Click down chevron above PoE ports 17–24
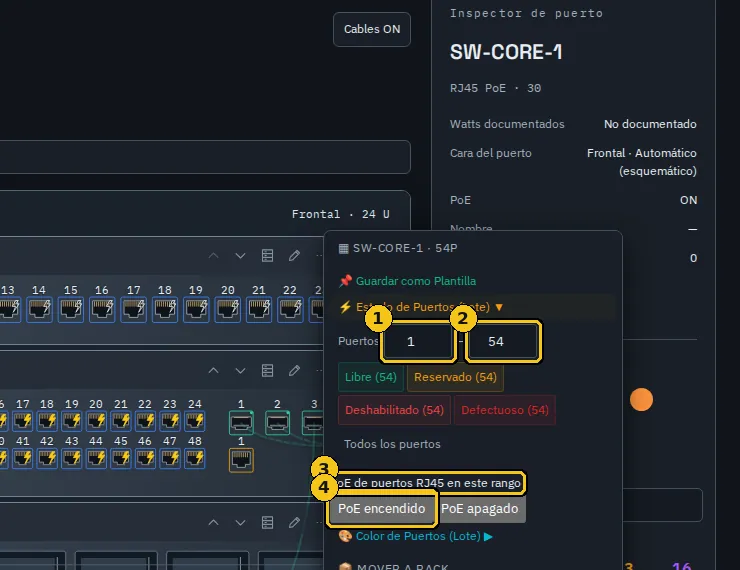 (x=240, y=370)
